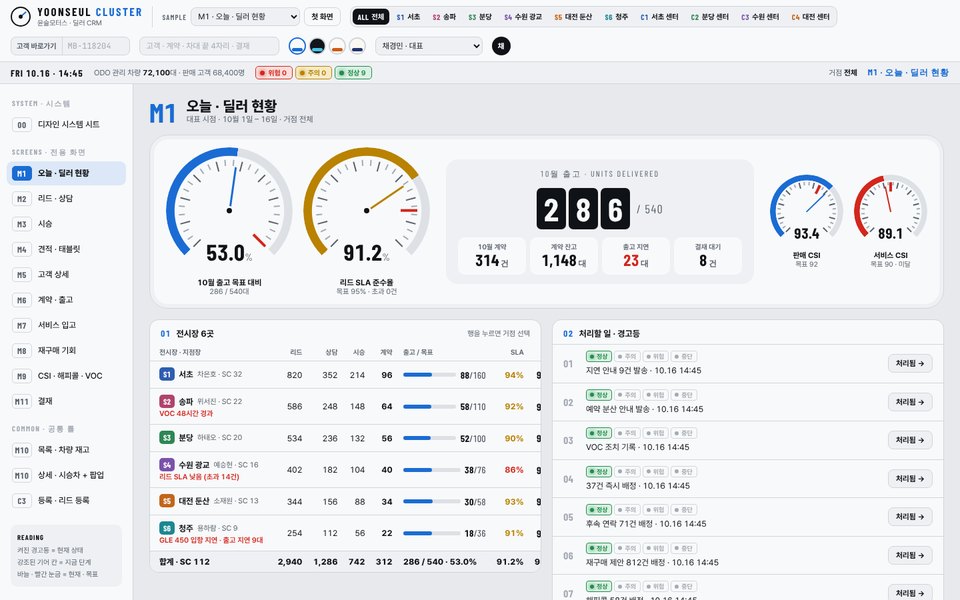The width and height of the screenshot is (960, 600).
Task: Focus the MB-118284 customer ID field
Action: tap(96, 46)
